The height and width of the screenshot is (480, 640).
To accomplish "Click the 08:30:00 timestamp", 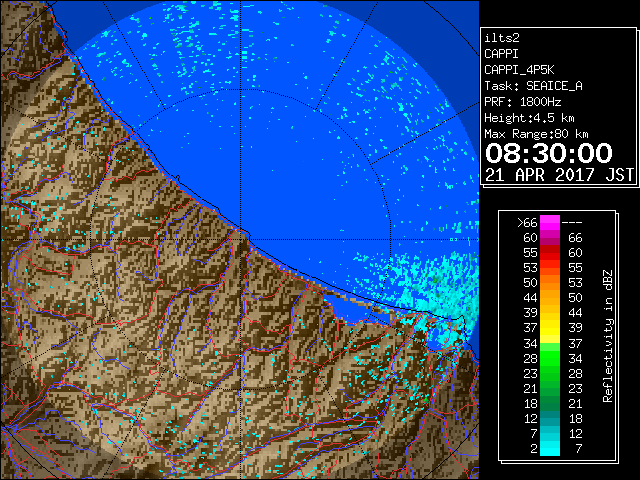I will click(549, 153).
